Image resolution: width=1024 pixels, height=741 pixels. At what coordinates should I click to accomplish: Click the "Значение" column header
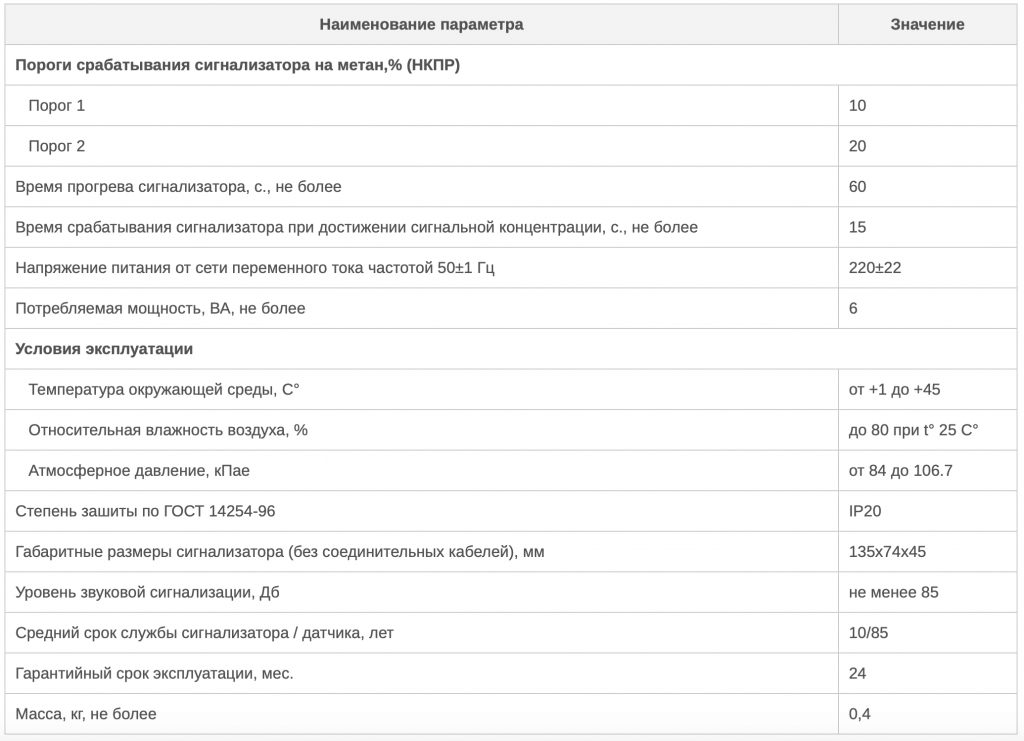(x=927, y=24)
